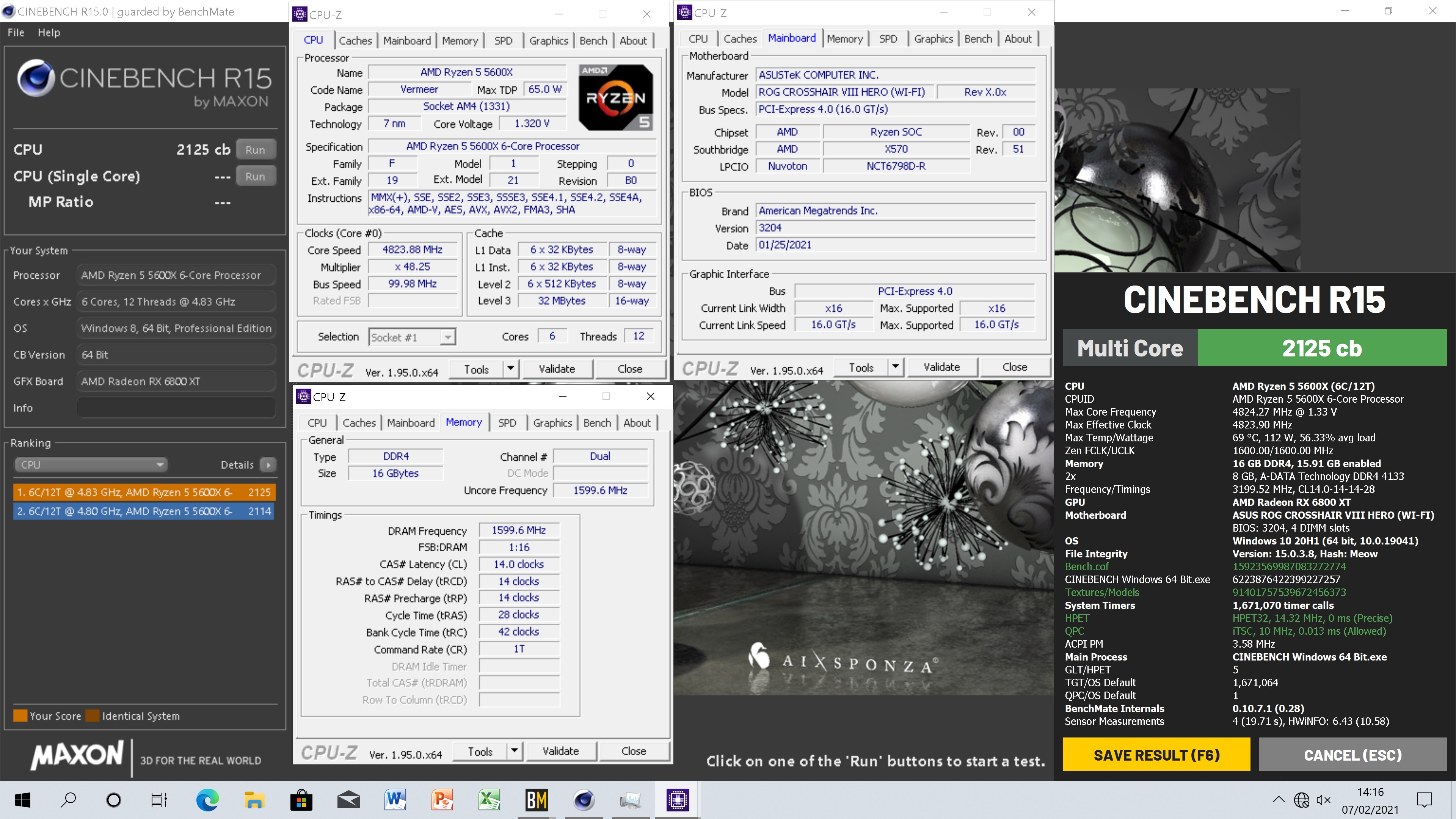The image size is (1456, 819).
Task: Click the Info input field
Action: (x=176, y=408)
